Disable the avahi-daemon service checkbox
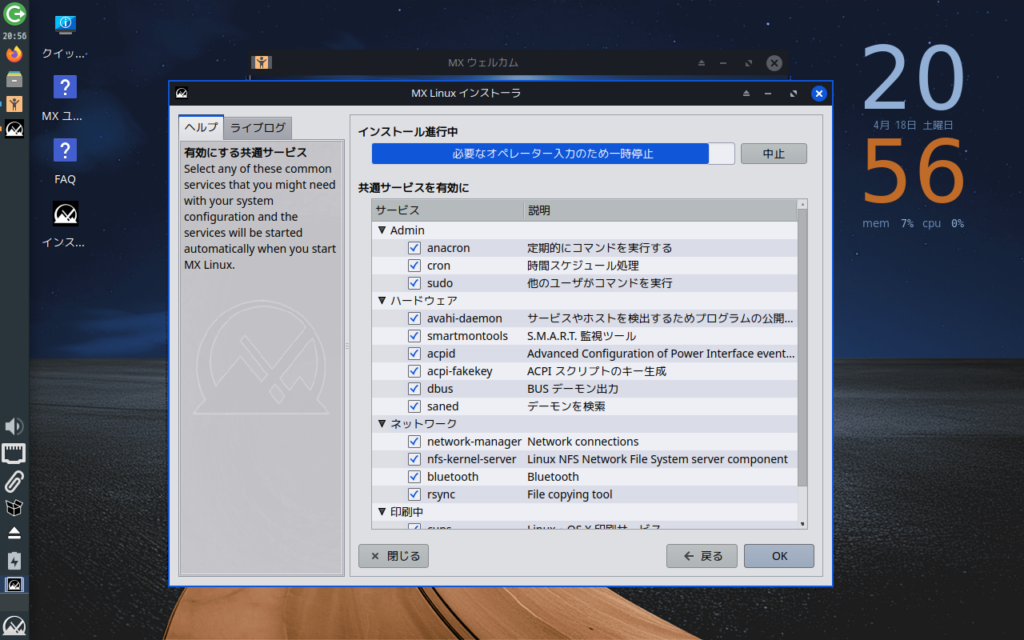The width and height of the screenshot is (1024, 640). (x=414, y=319)
